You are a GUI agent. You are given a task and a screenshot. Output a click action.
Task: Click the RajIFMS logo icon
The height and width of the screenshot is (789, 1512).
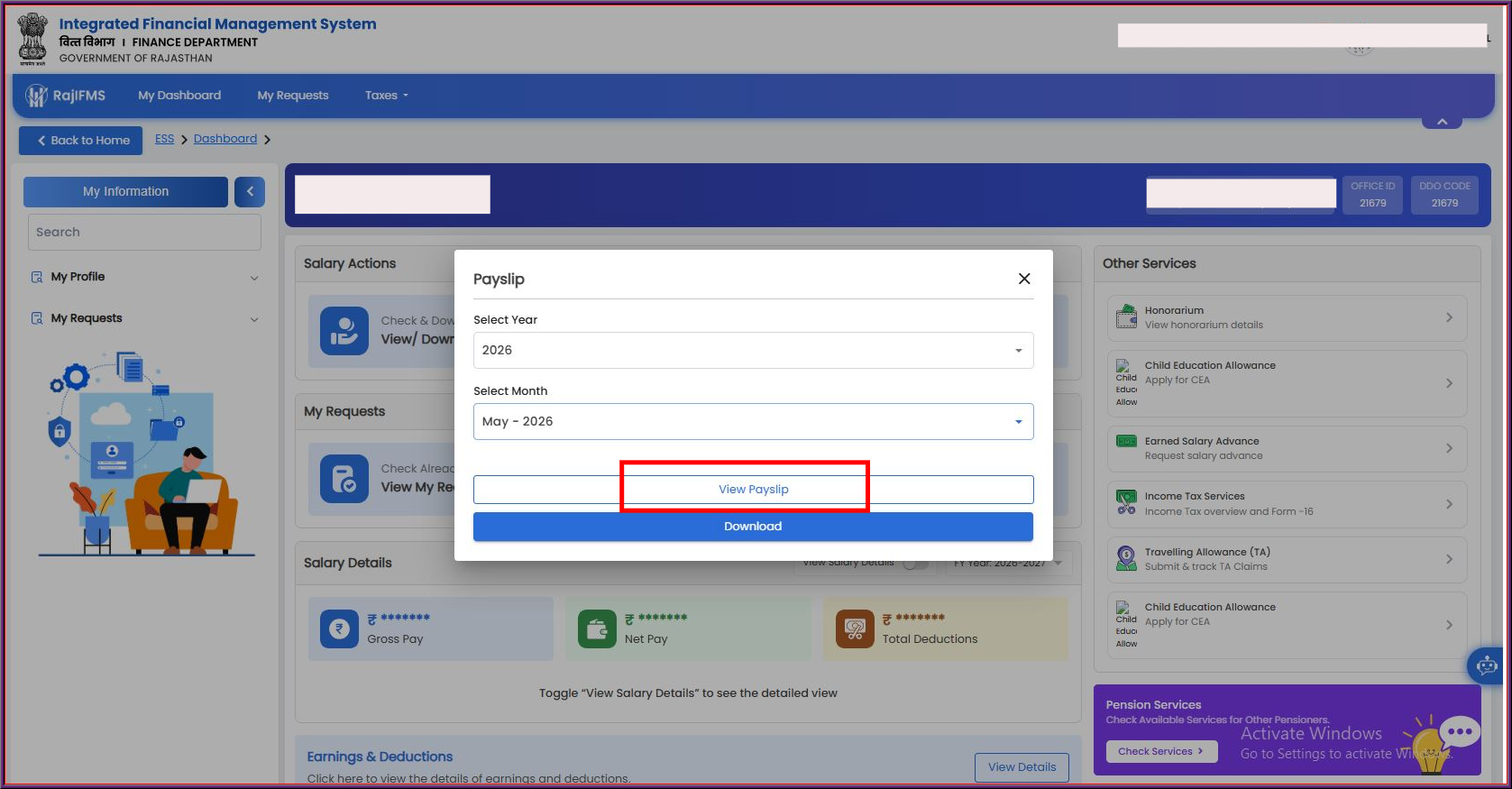pyautogui.click(x=36, y=96)
